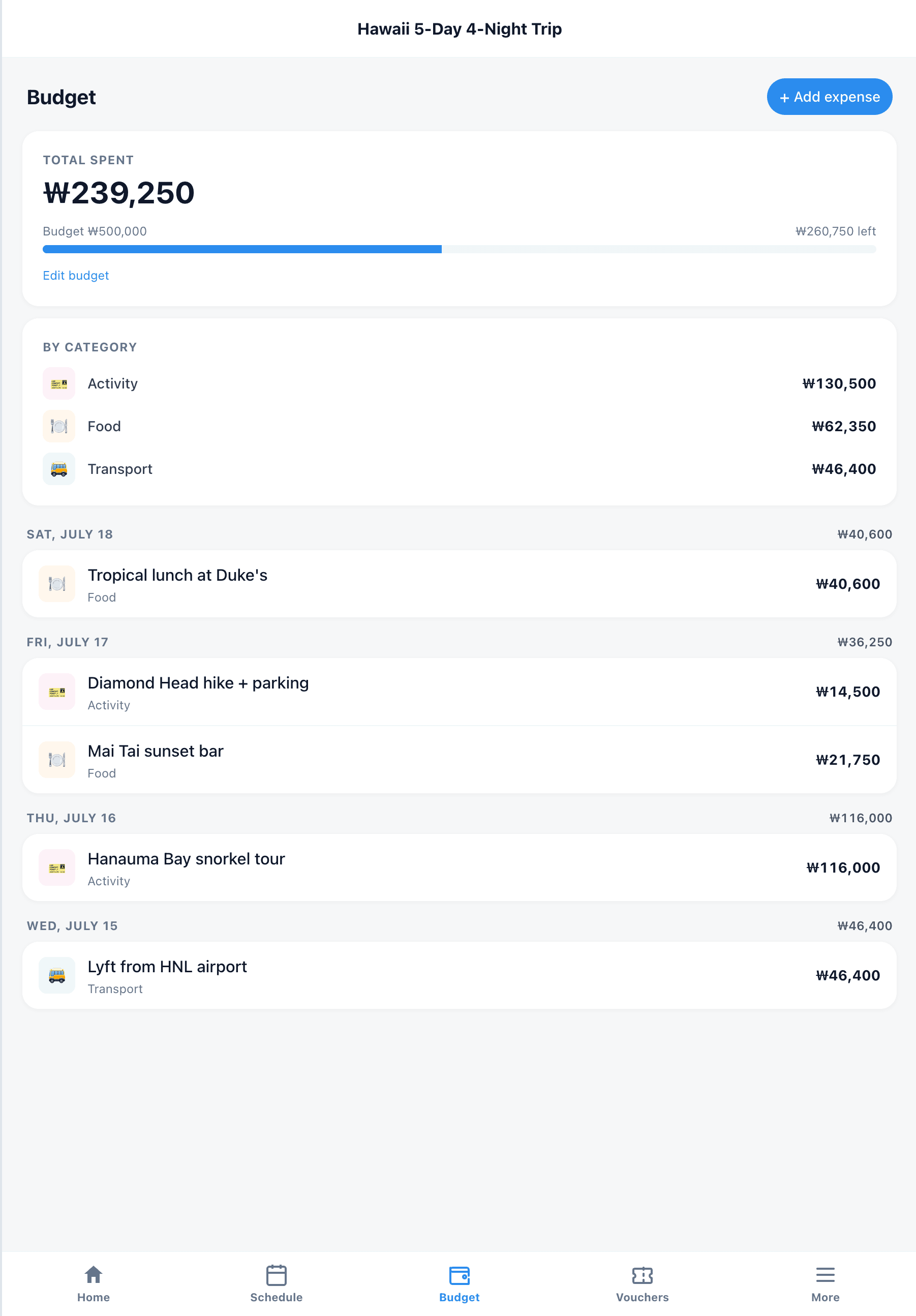Click the ticket icon on Hanauma Bay snorkel tour

56,867
